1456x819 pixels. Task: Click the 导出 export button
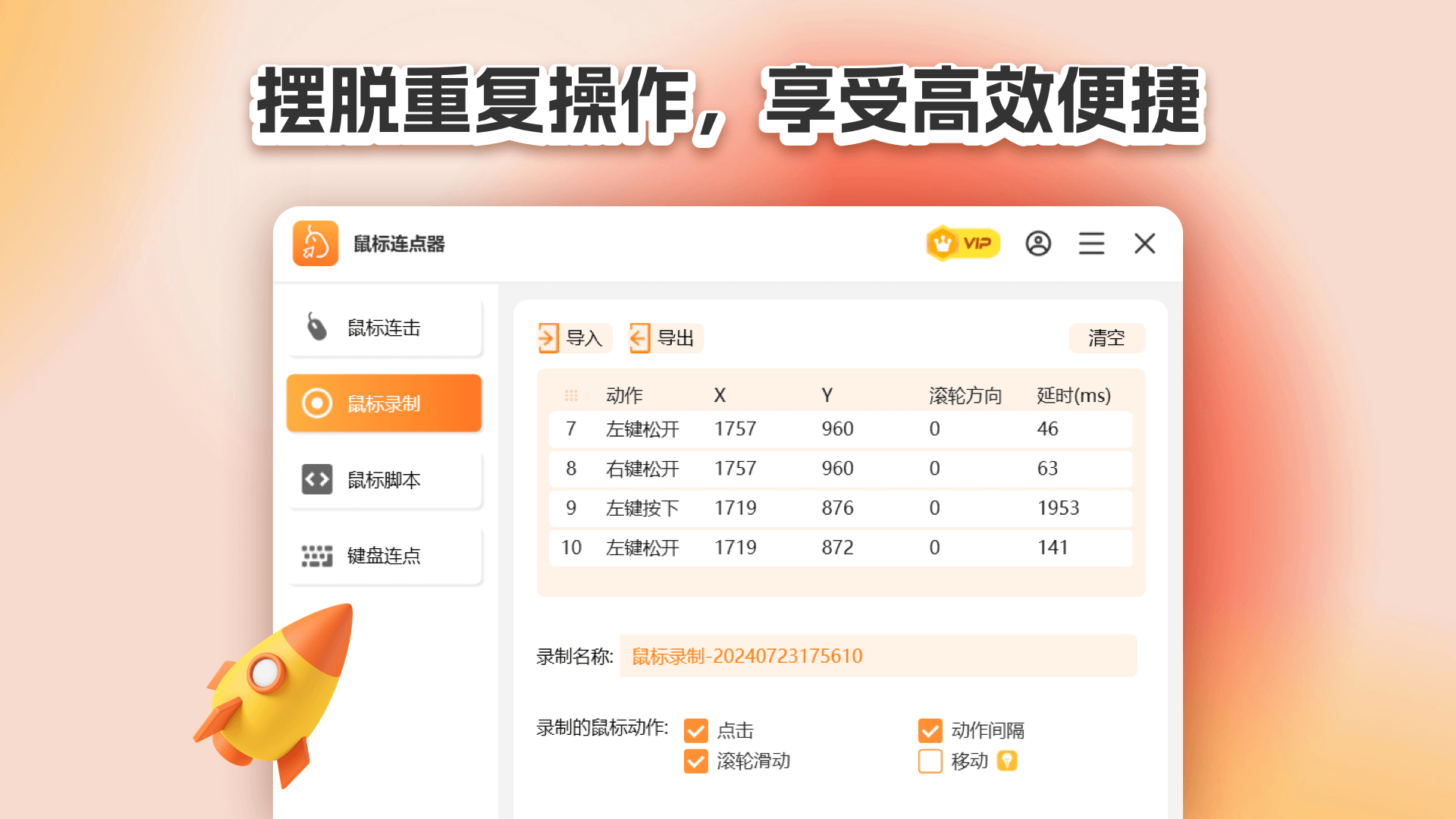tap(665, 338)
